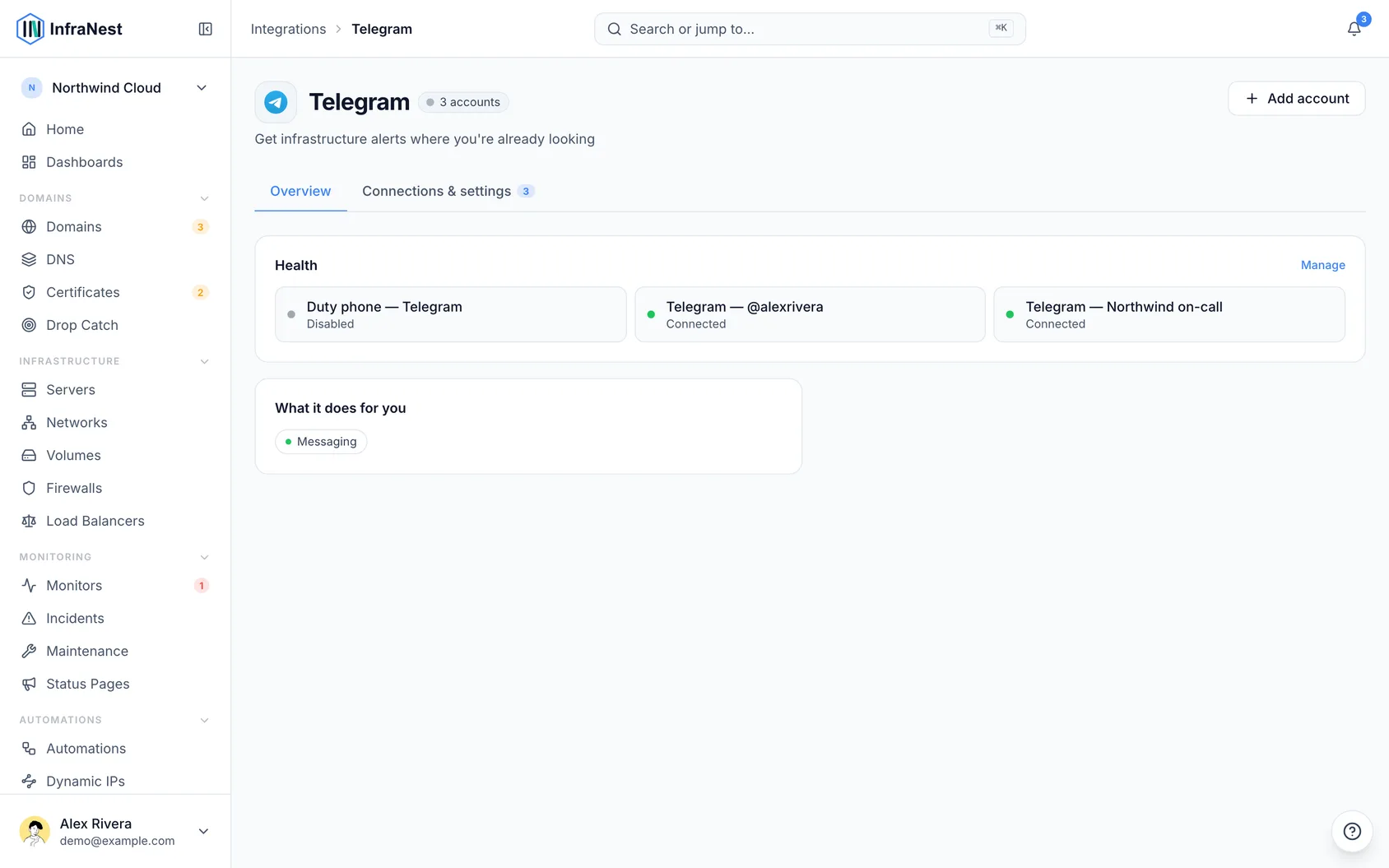
Task: Open Status Pages
Action: 115,684
